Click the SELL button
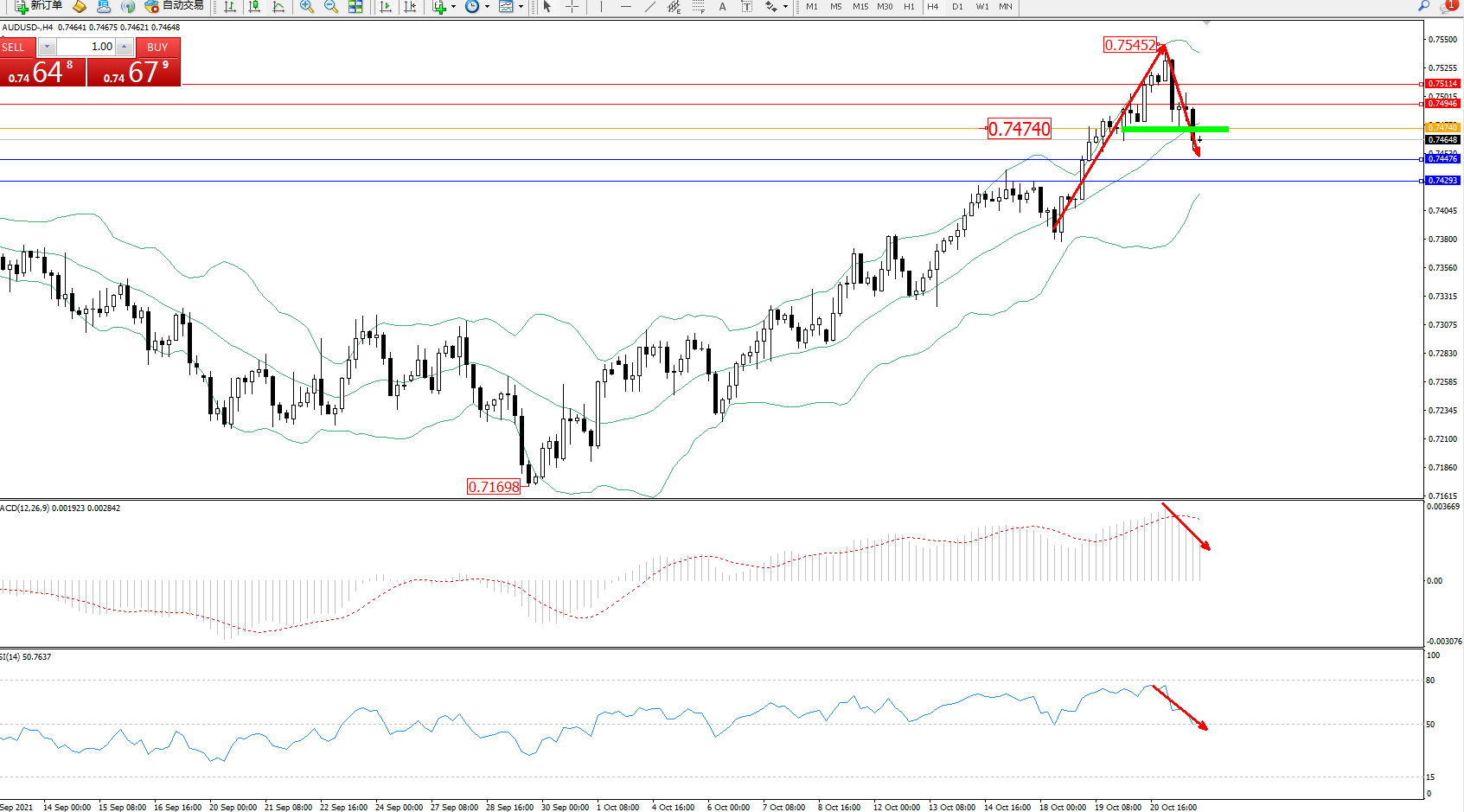The height and width of the screenshot is (812, 1464). (17, 48)
